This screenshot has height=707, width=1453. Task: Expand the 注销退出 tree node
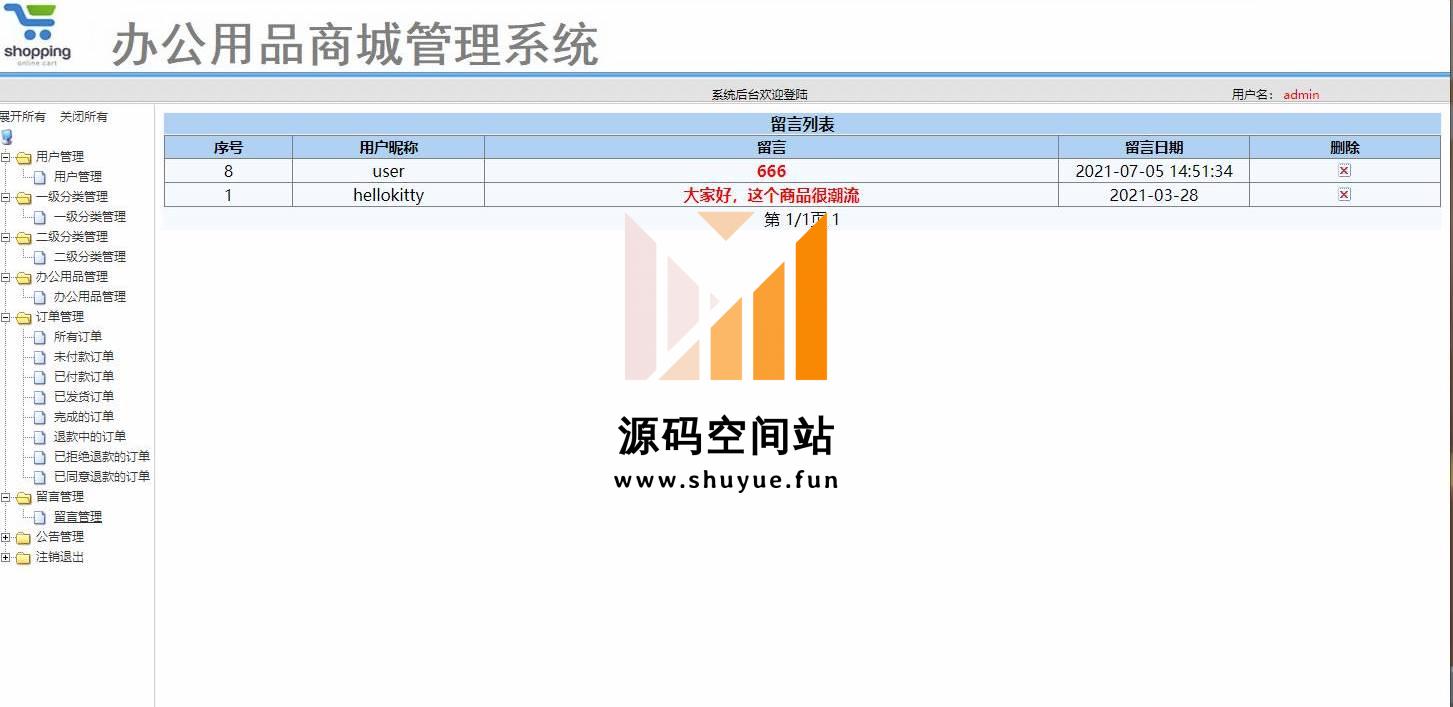click(6, 557)
